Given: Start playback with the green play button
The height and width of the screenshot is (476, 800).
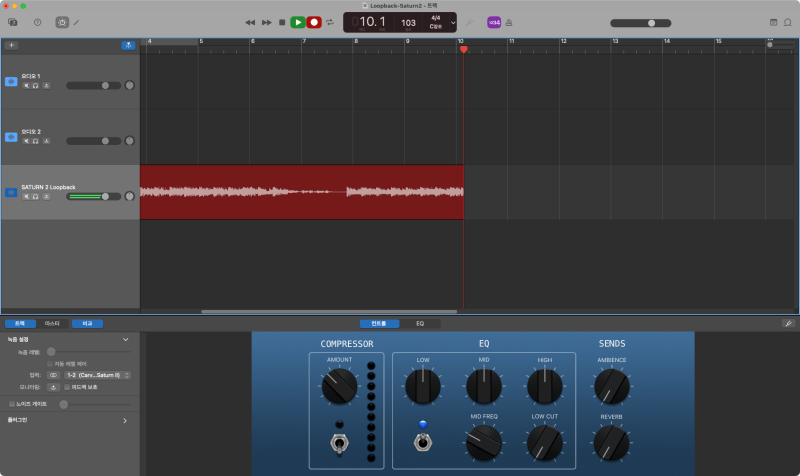Looking at the screenshot, I should 298,22.
